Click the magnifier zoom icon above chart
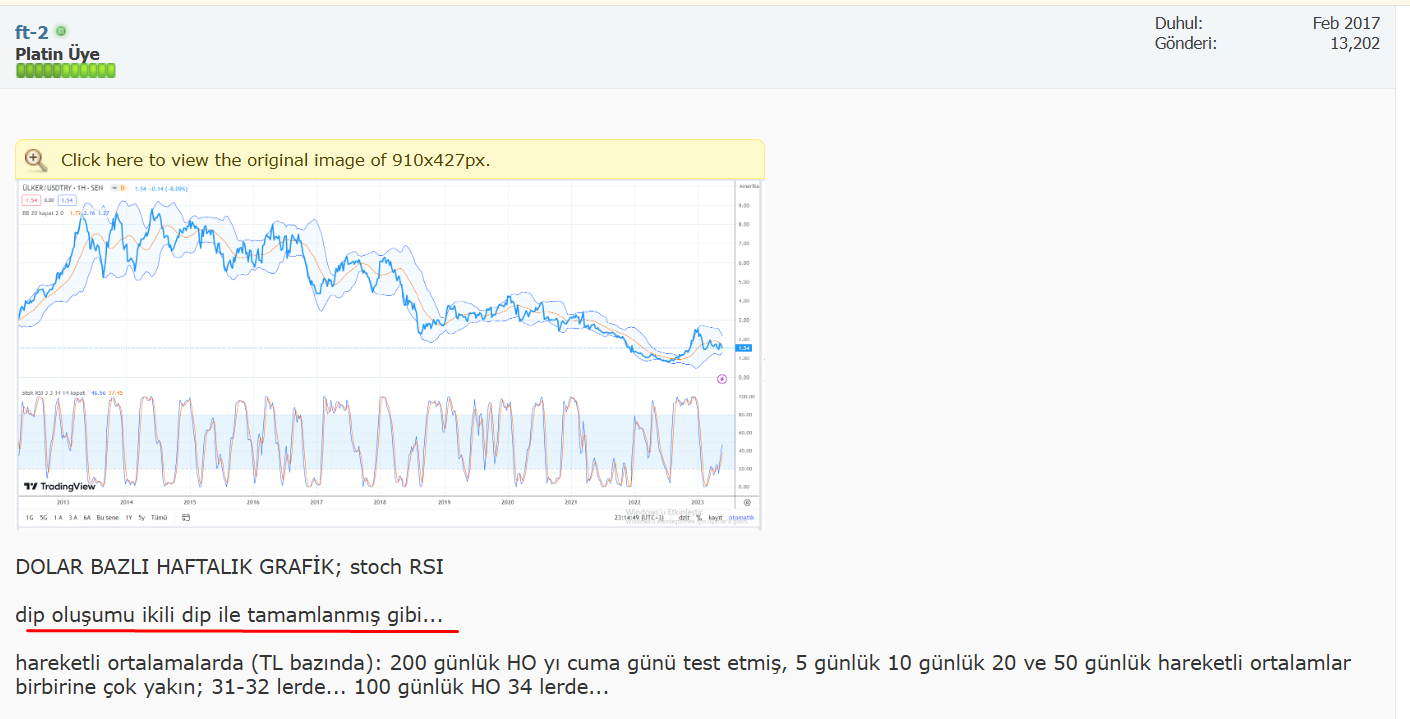The height and width of the screenshot is (719, 1410). (x=36, y=160)
